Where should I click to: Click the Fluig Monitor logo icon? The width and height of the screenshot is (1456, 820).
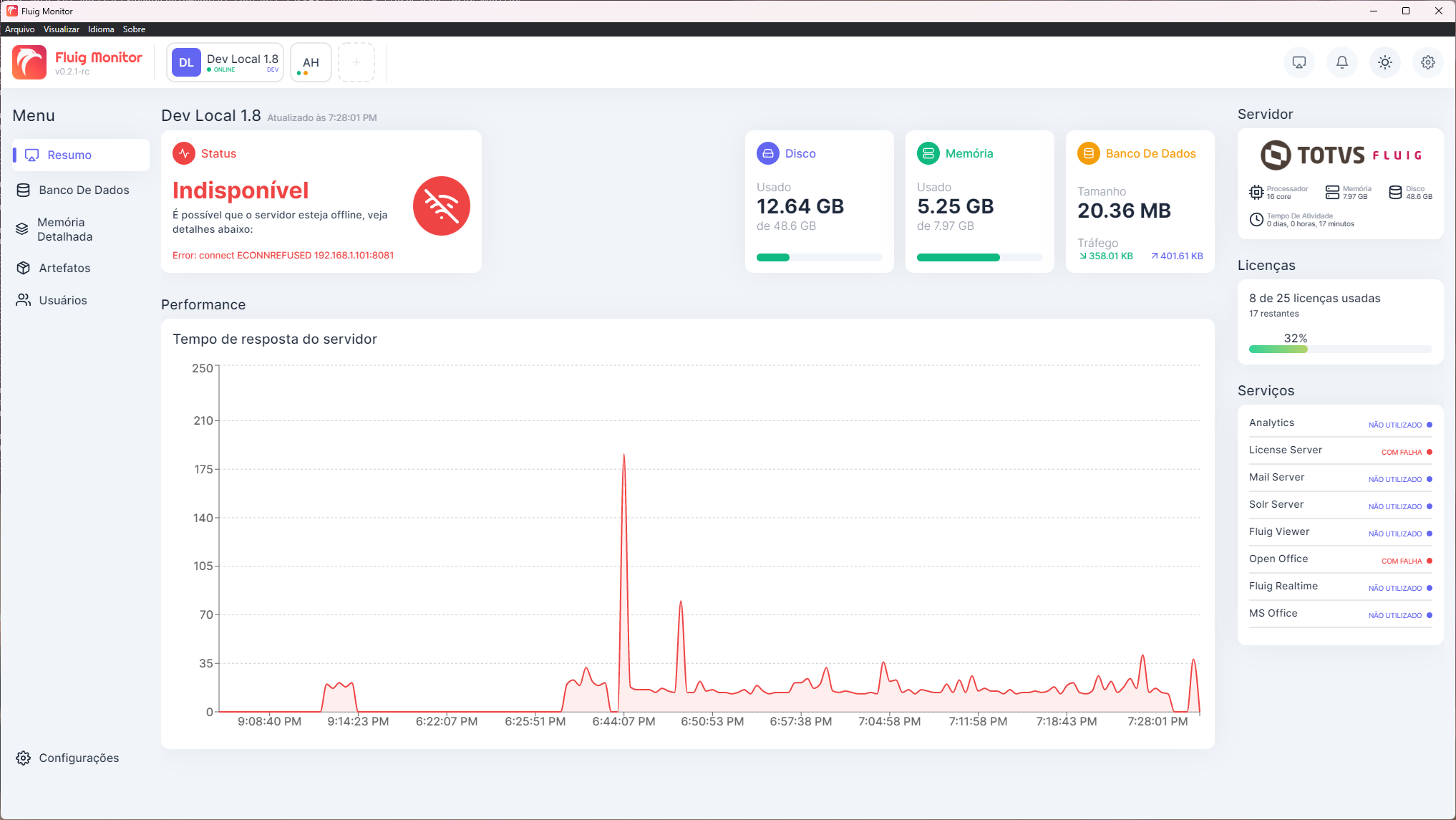click(29, 62)
